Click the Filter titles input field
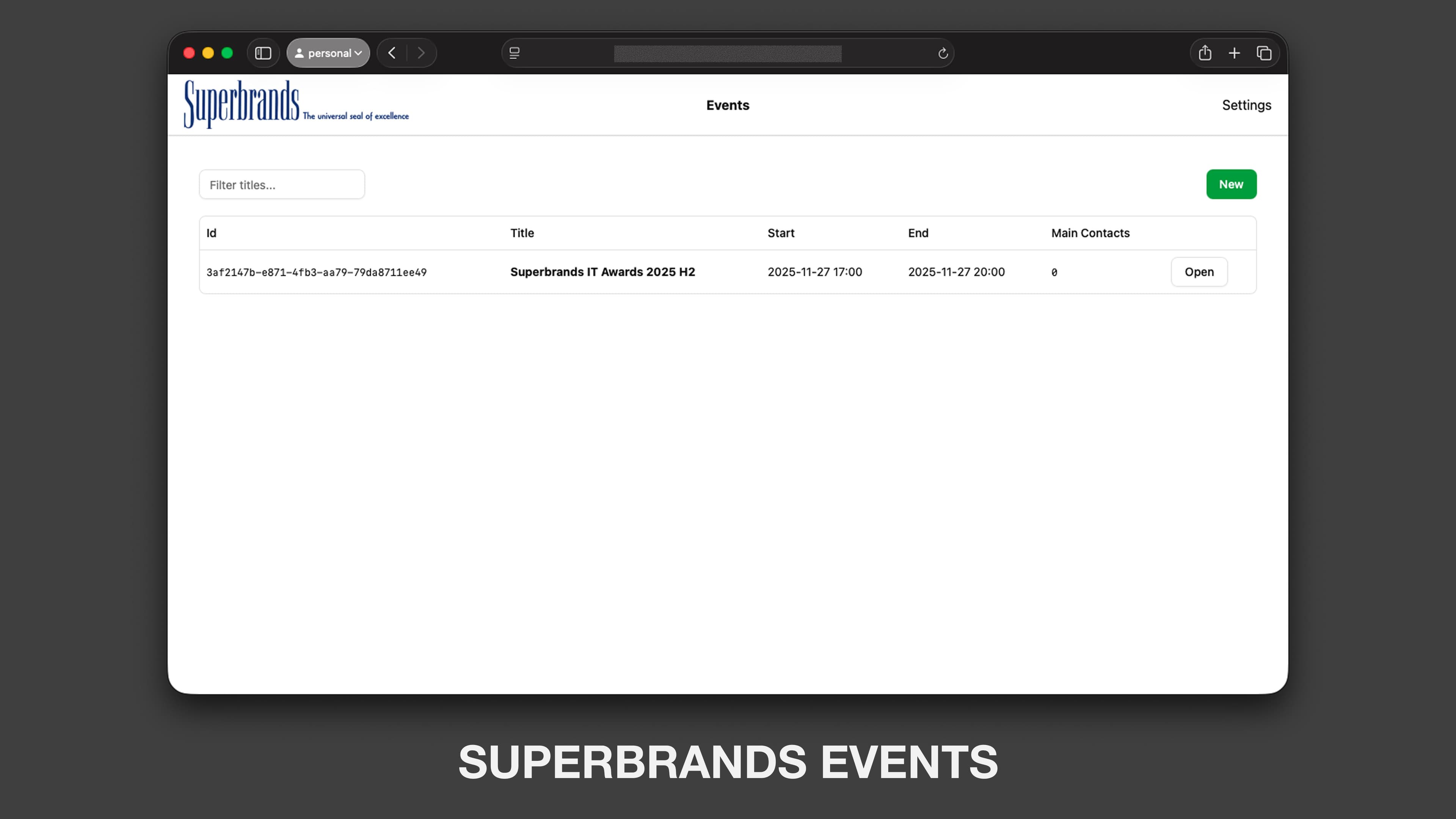Viewport: 1456px width, 819px height. tap(281, 184)
